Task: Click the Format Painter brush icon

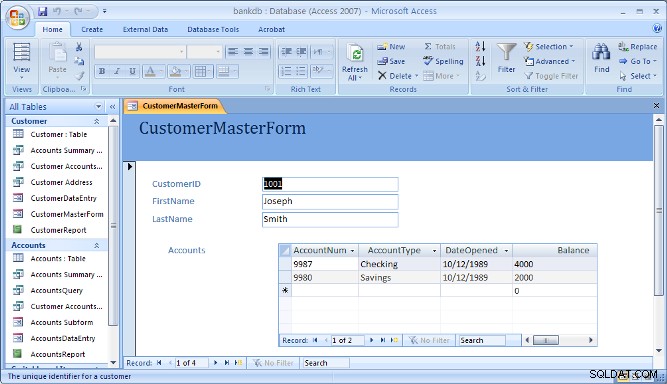Action: tap(80, 76)
